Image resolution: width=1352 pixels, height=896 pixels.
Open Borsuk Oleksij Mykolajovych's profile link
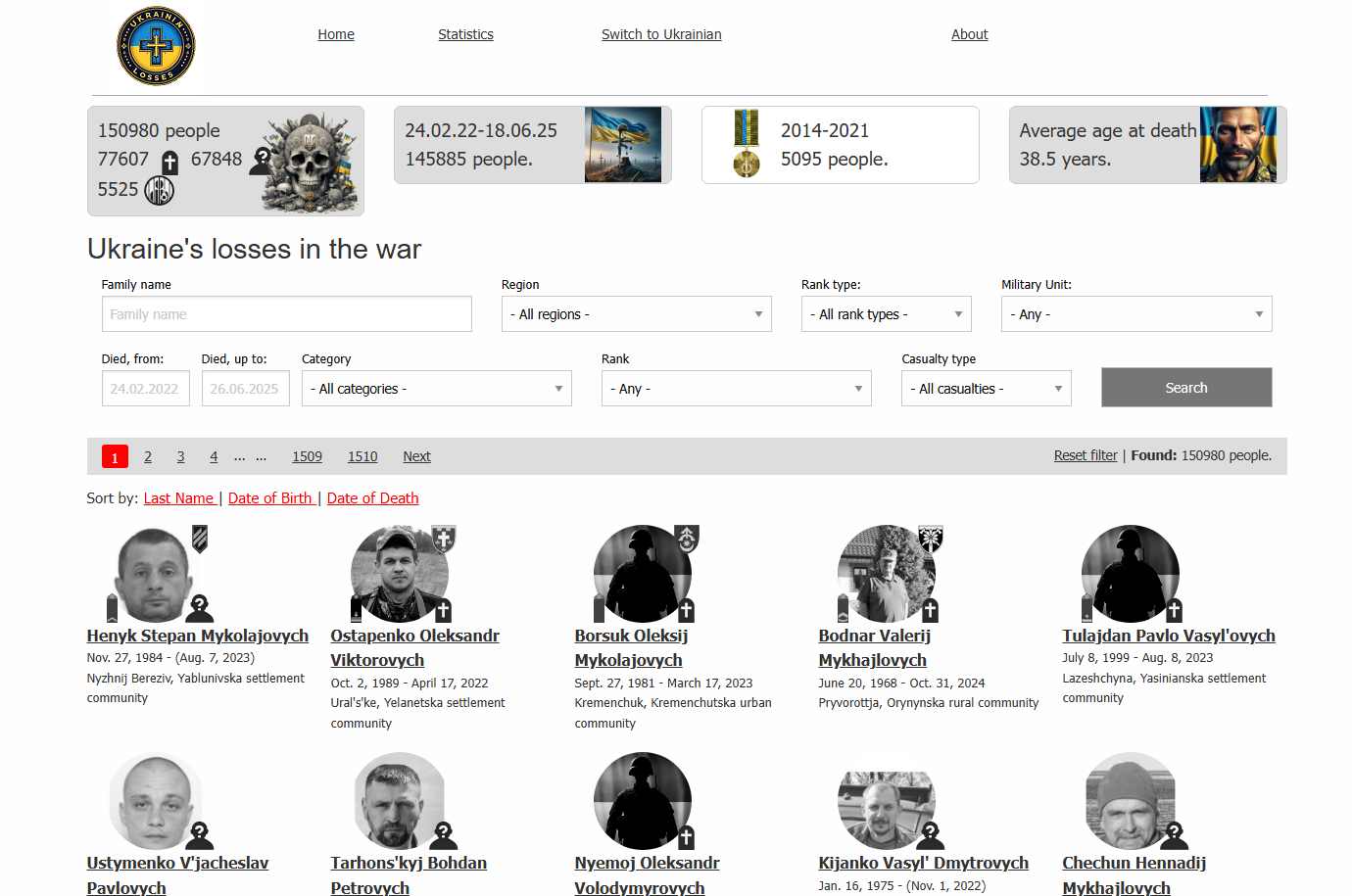point(632,648)
